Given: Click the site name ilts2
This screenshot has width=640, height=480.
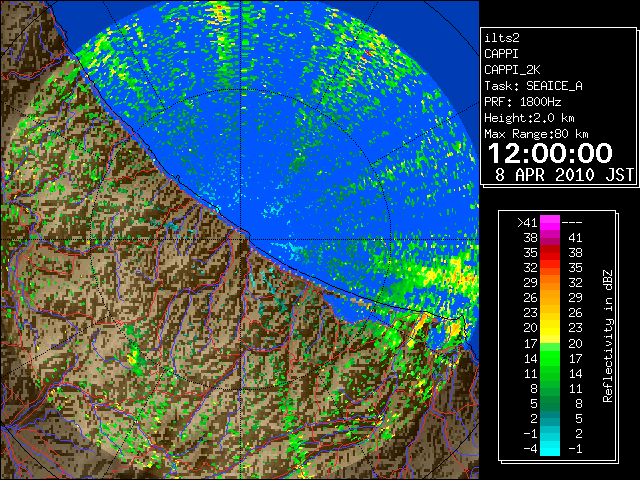Looking at the screenshot, I should 502,38.
